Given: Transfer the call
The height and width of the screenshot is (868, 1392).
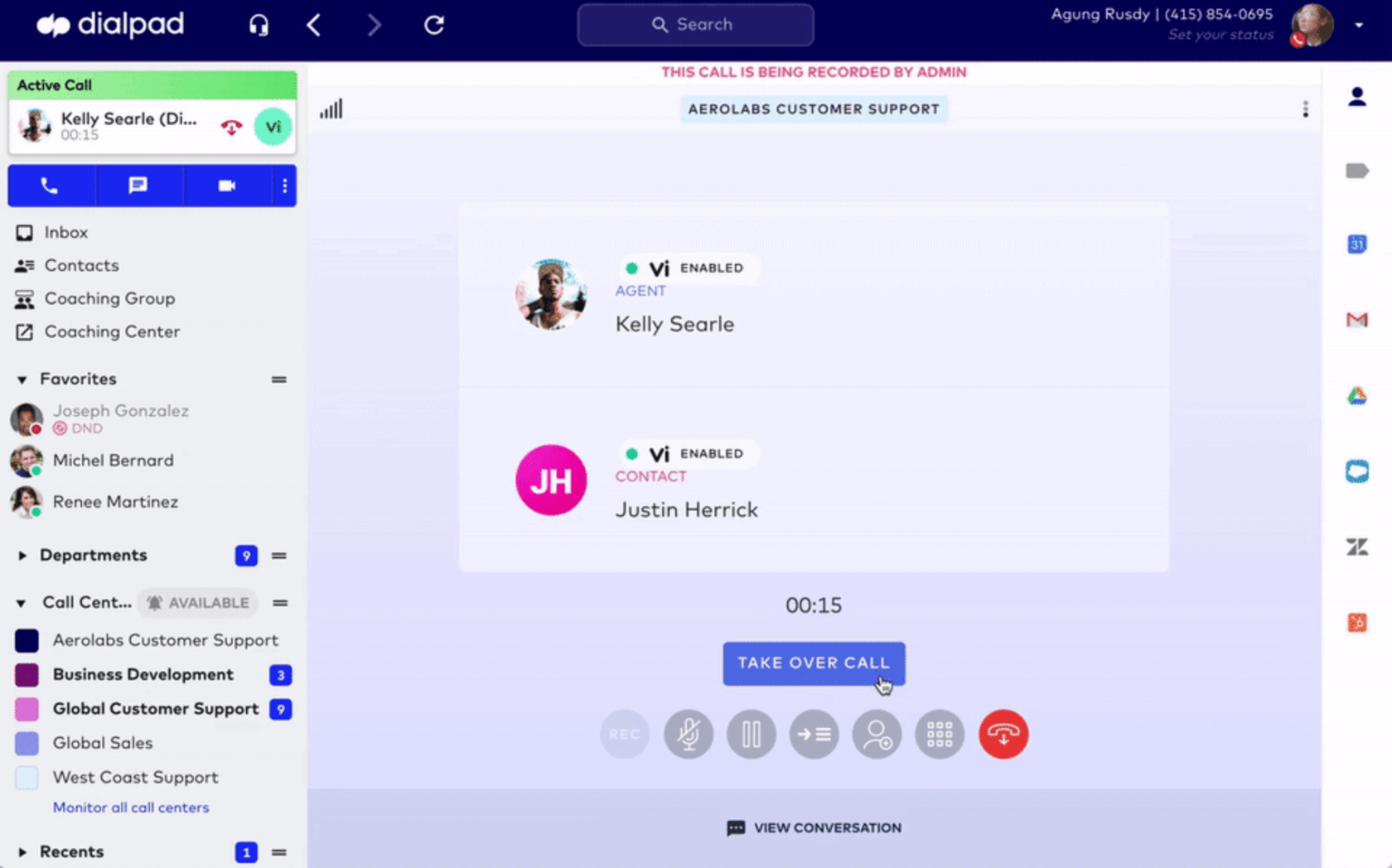Looking at the screenshot, I should tap(814, 734).
